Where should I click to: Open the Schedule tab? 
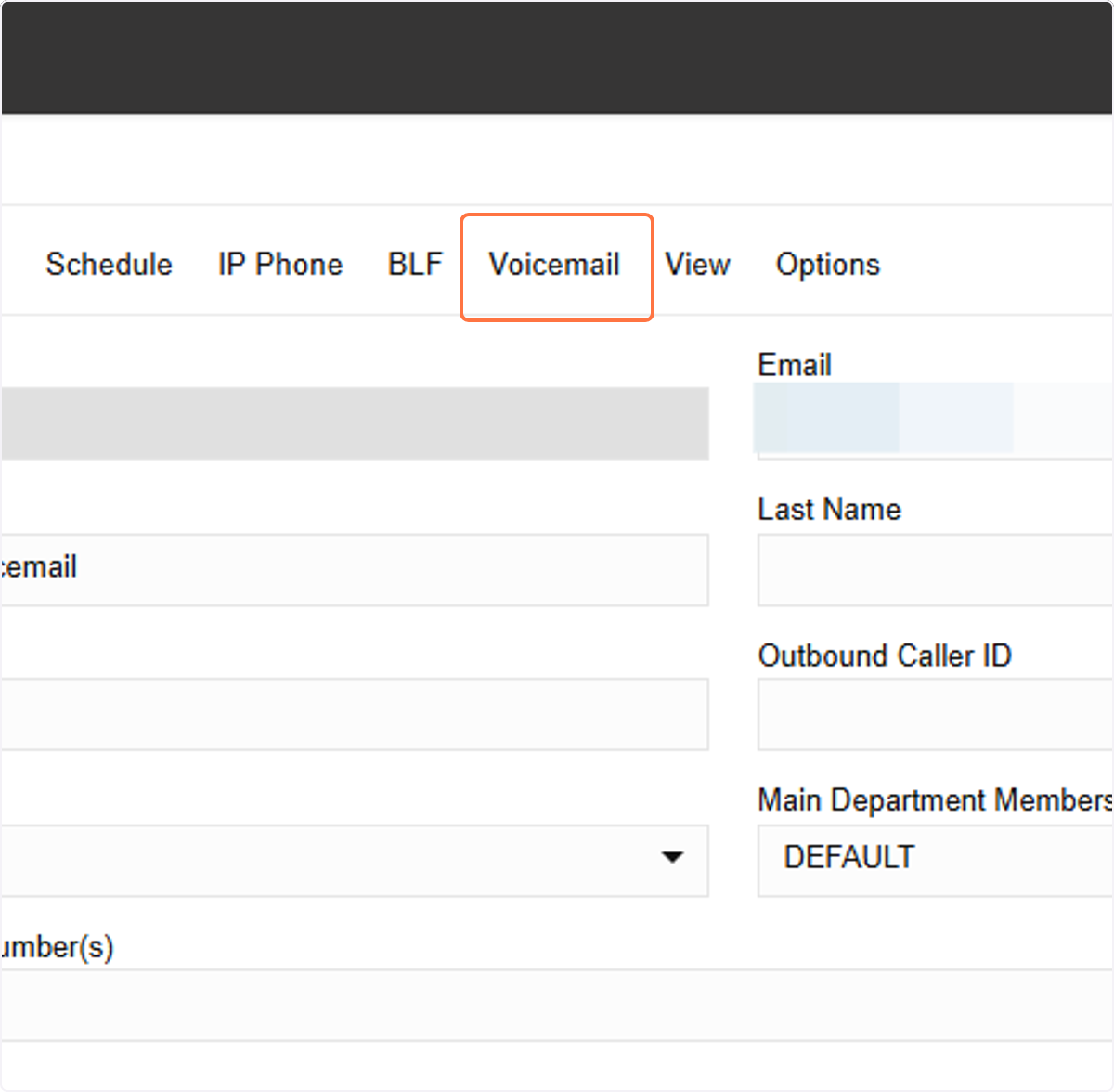[x=109, y=265]
